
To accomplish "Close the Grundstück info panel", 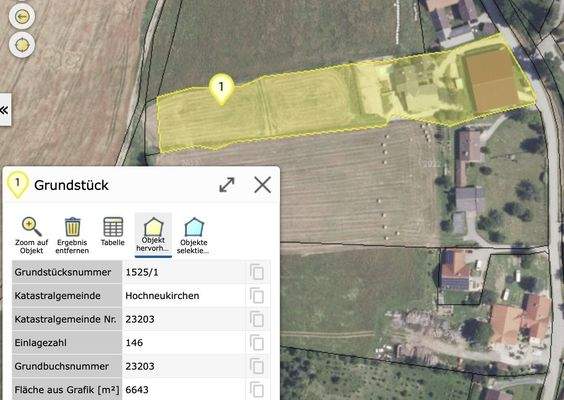I will 262,185.
